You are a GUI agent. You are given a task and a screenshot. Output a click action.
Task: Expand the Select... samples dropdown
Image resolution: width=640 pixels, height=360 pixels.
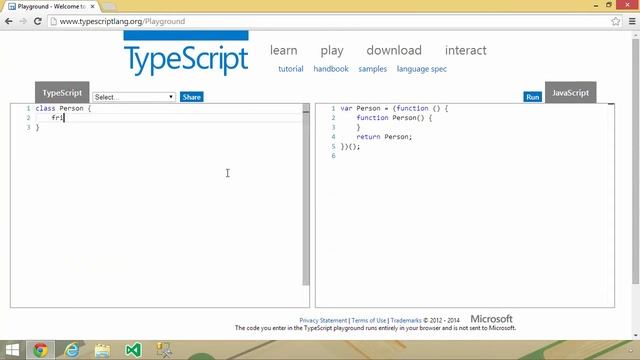(x=134, y=97)
